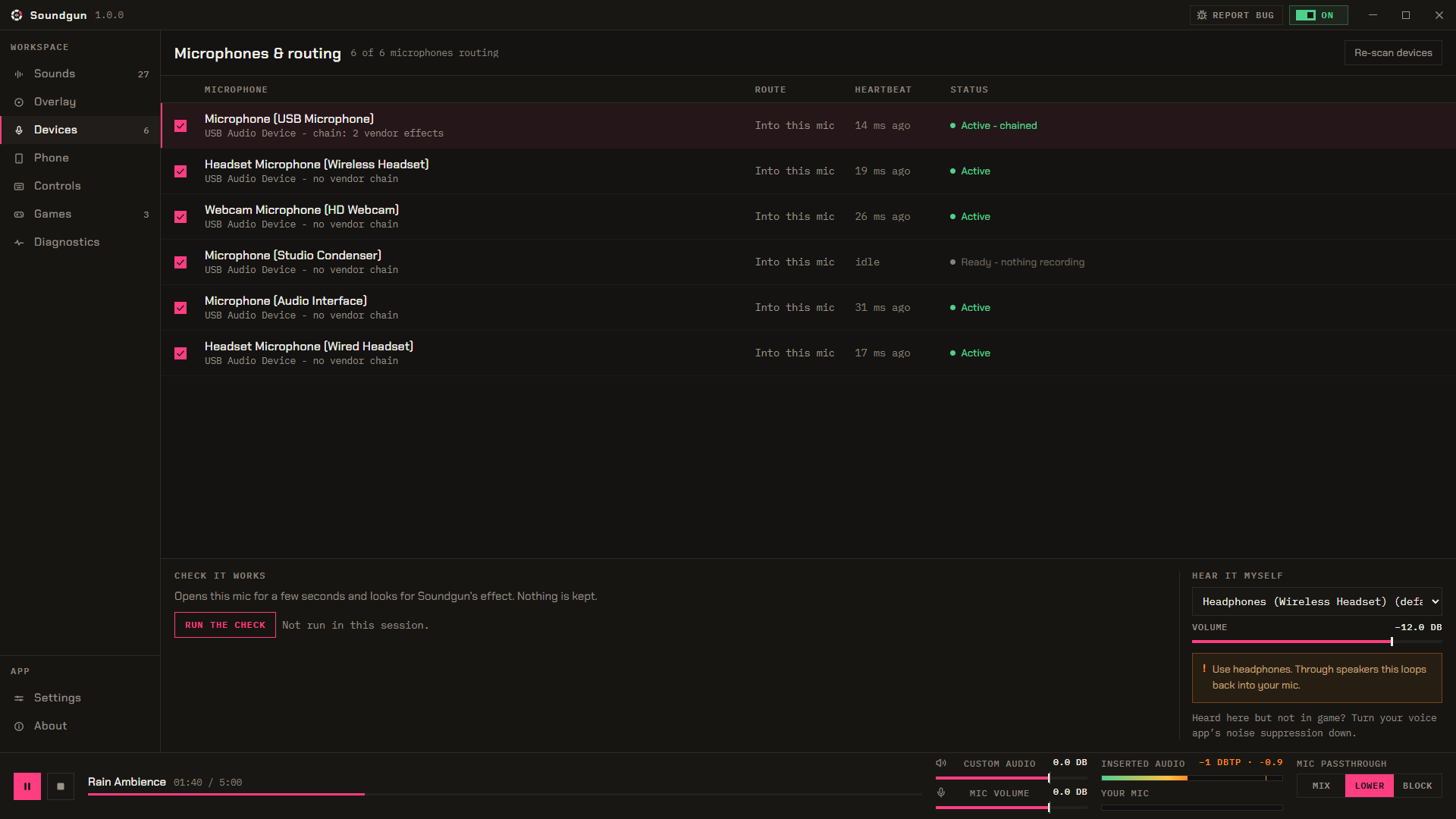Select the BLOCK passthrough mode

[x=1417, y=786]
